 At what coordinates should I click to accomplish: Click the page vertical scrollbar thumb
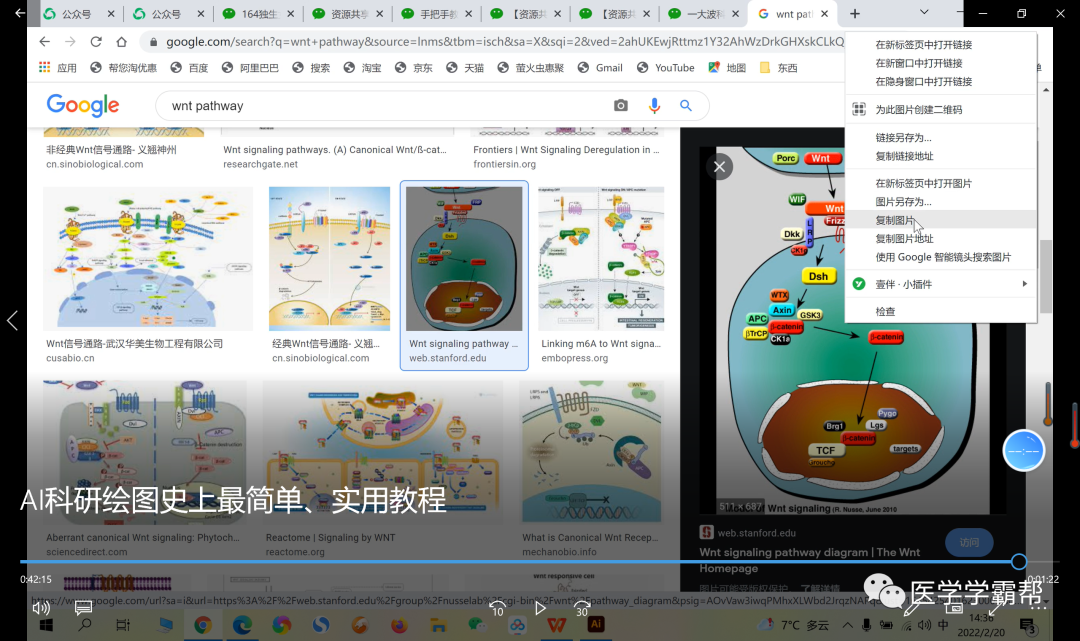point(1046,275)
